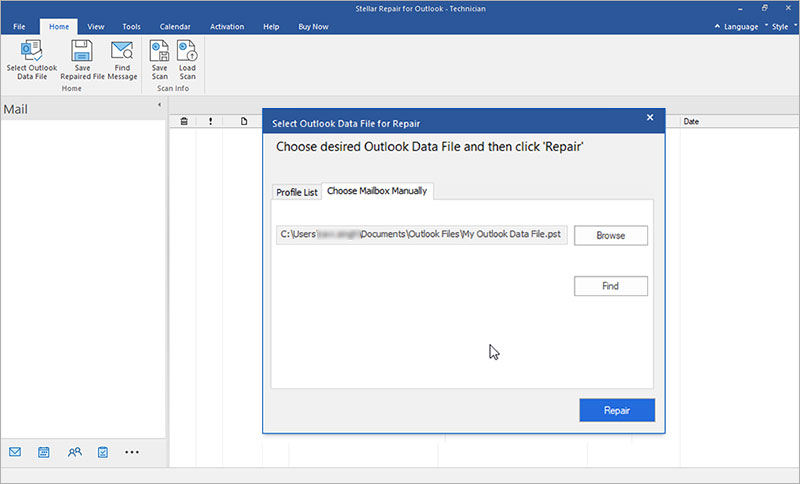800x484 pixels.
Task: Open Contacts view icon
Action: click(x=74, y=452)
